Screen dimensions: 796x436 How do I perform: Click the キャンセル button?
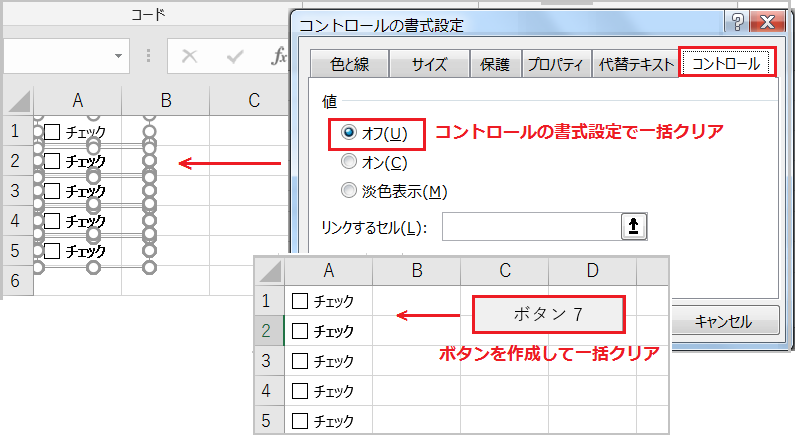[722, 323]
